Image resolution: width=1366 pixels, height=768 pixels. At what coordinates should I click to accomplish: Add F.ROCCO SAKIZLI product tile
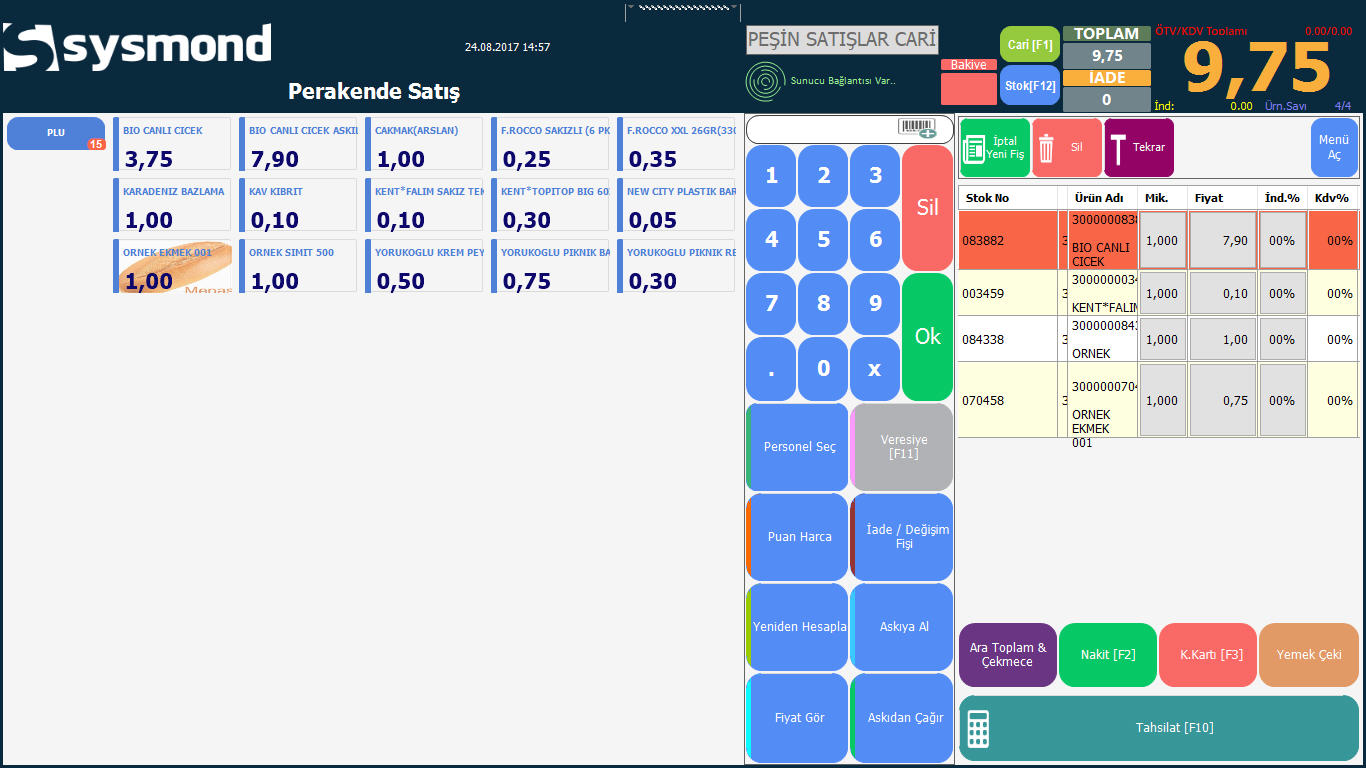pos(550,144)
